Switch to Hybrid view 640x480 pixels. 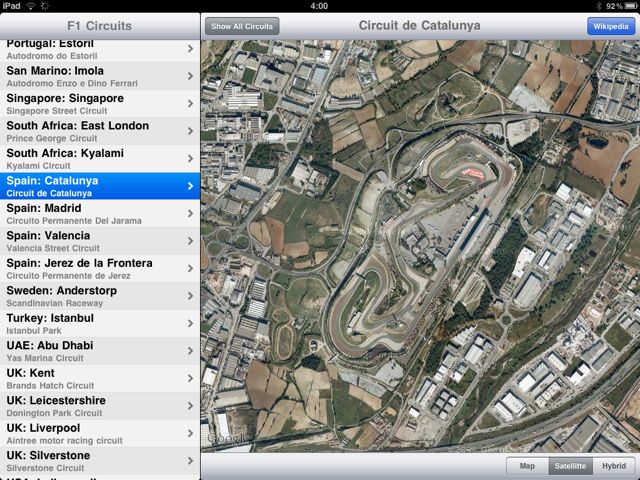[613, 466]
